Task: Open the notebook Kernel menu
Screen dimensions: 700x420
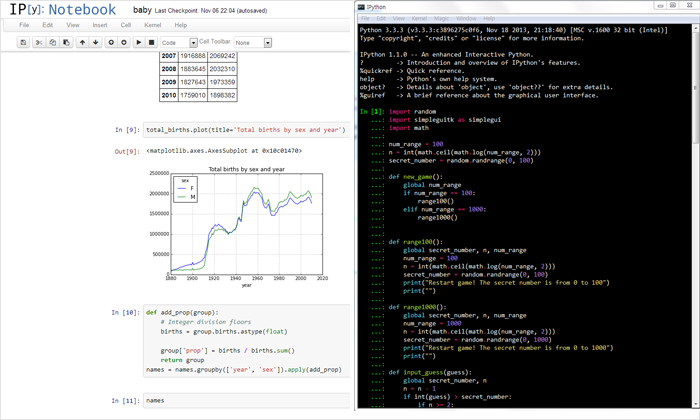Action: [152, 25]
